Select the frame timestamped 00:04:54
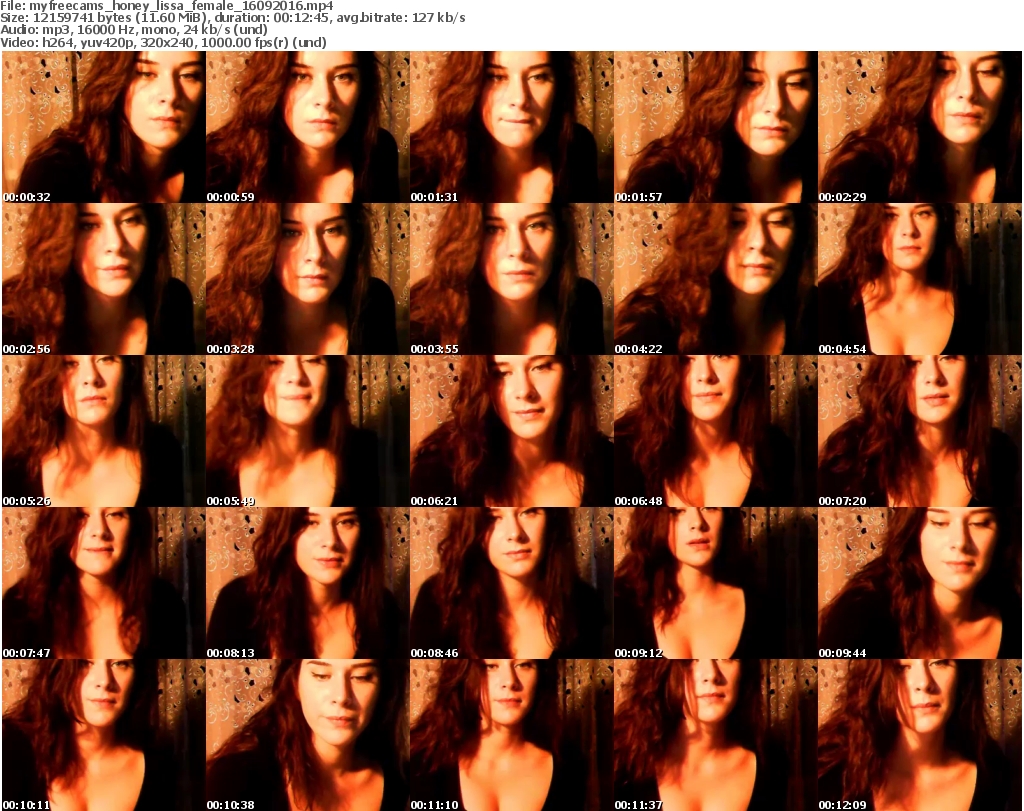This screenshot has height=811, width=1024. click(920, 279)
